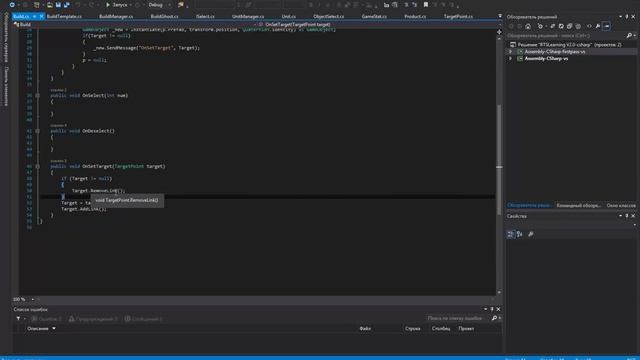Sort by the Файл column header
The width and height of the screenshot is (640, 360).
coord(365,329)
